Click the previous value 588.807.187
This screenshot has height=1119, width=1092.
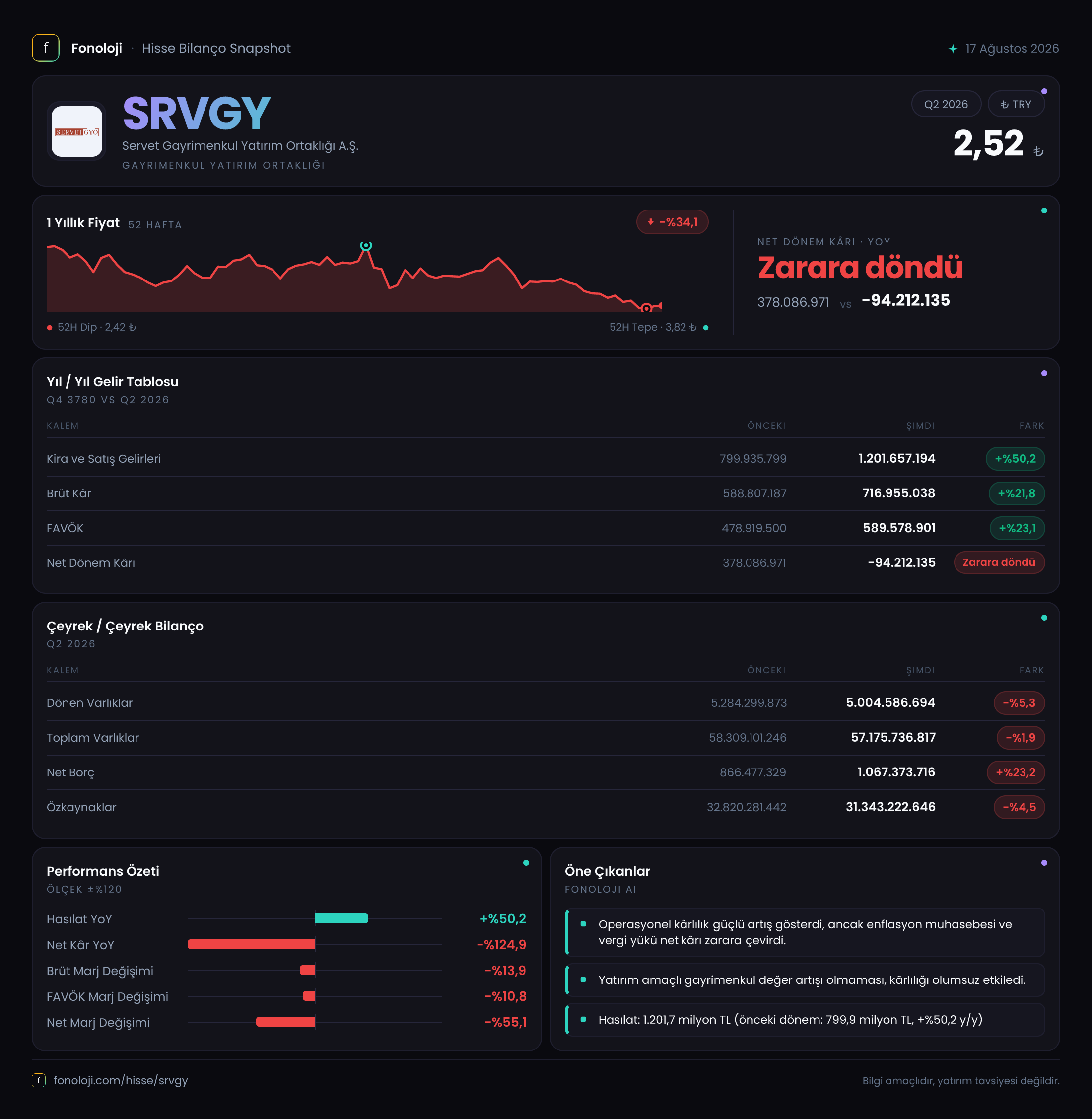(x=754, y=493)
